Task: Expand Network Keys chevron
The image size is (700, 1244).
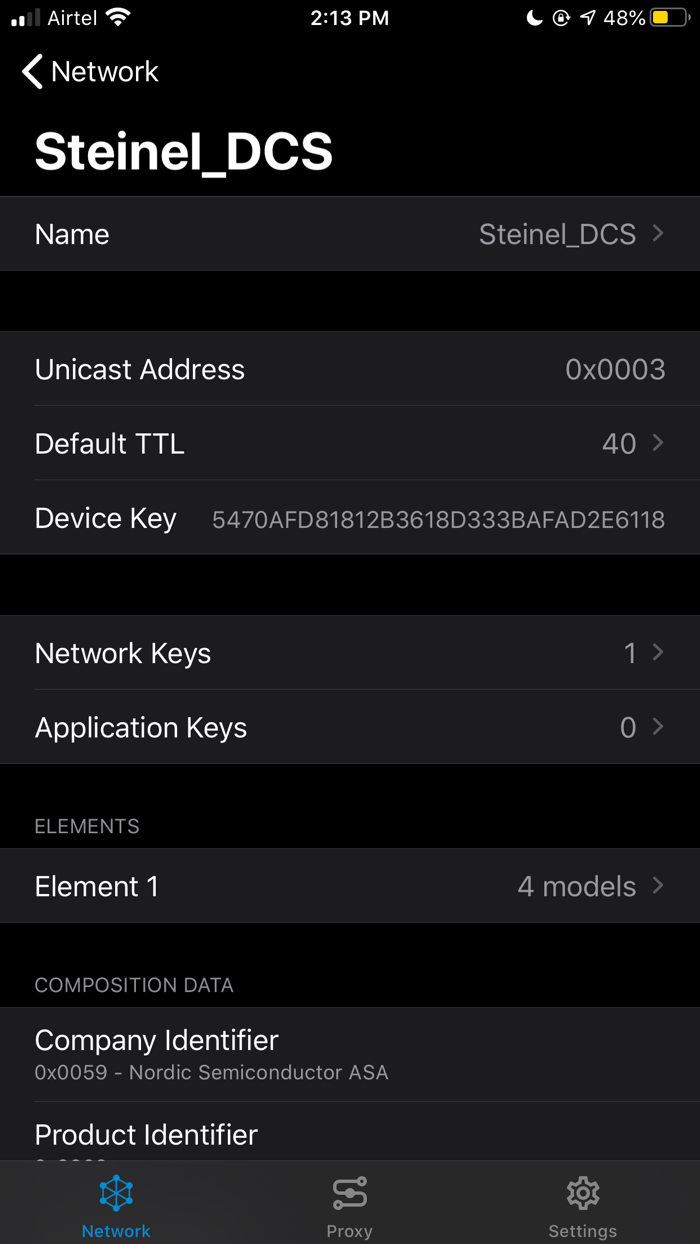Action: tap(658, 652)
